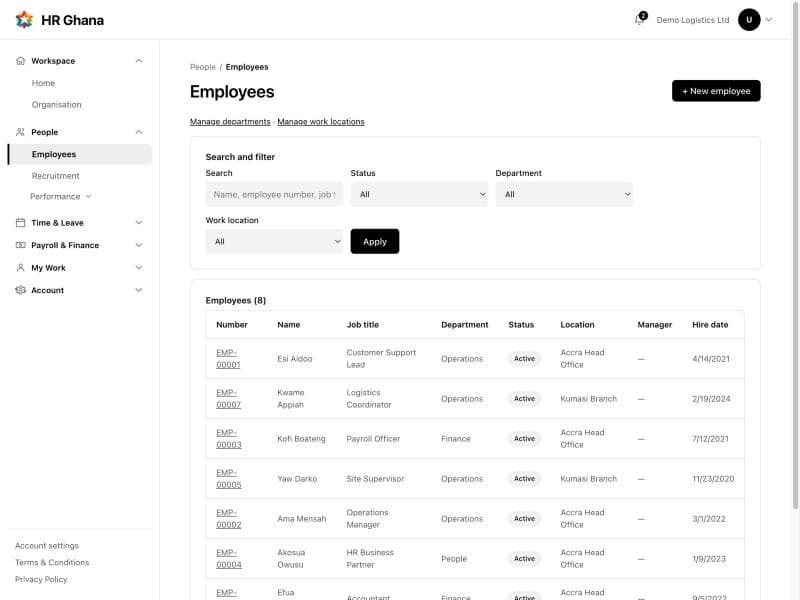Open the Work location filter dropdown
800x600 pixels.
pyautogui.click(x=274, y=241)
